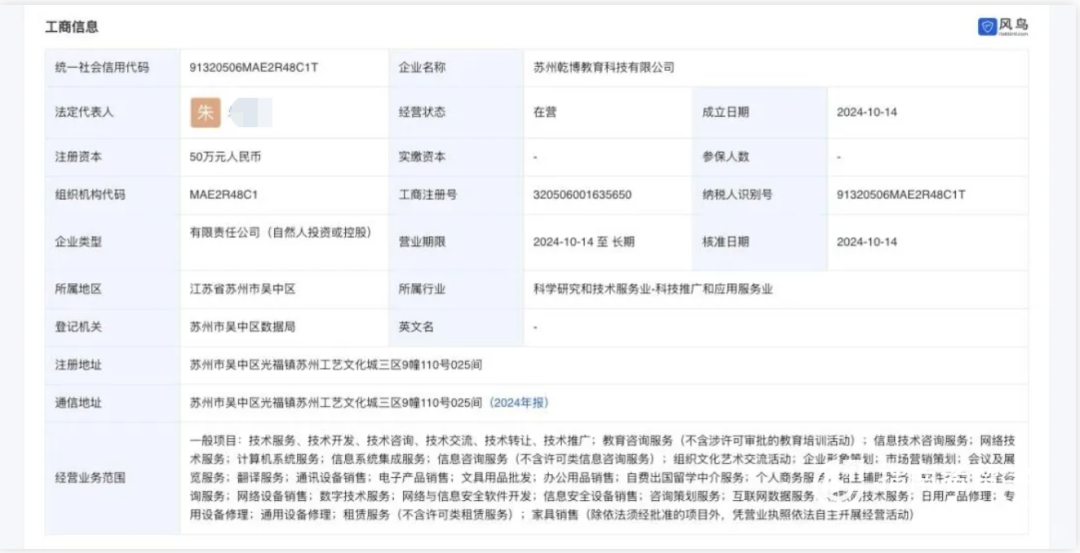Select business registration number 320506001635650
Image resolution: width=1080 pixels, height=553 pixels.
tap(583, 194)
